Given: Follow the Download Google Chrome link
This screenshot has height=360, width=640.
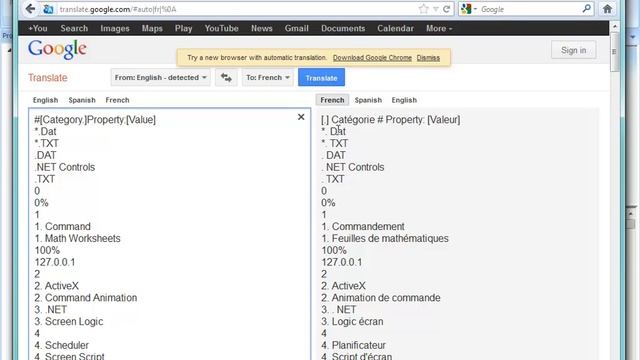Looking at the screenshot, I should pyautogui.click(x=372, y=58).
